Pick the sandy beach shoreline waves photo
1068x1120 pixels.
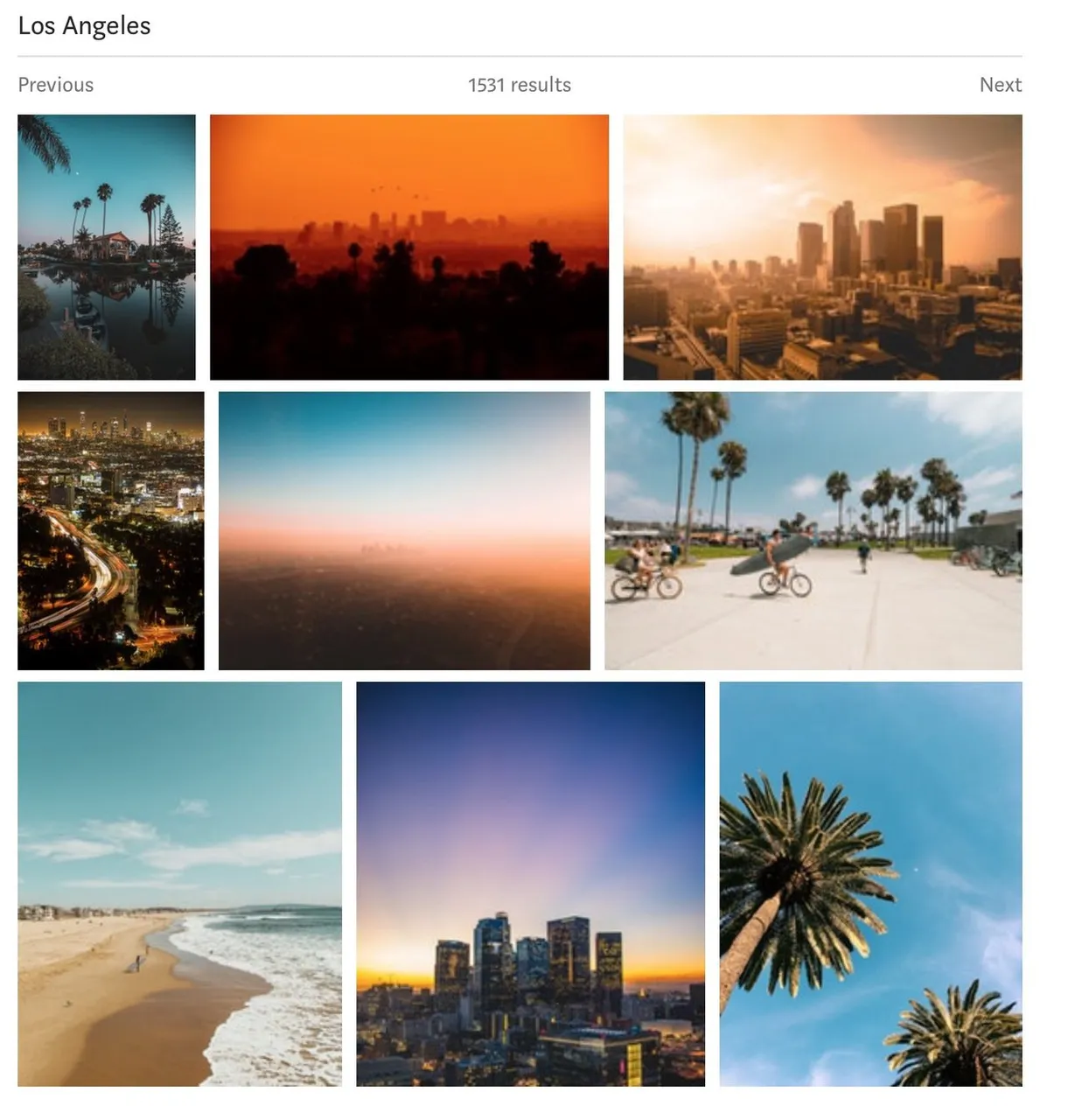179,884
